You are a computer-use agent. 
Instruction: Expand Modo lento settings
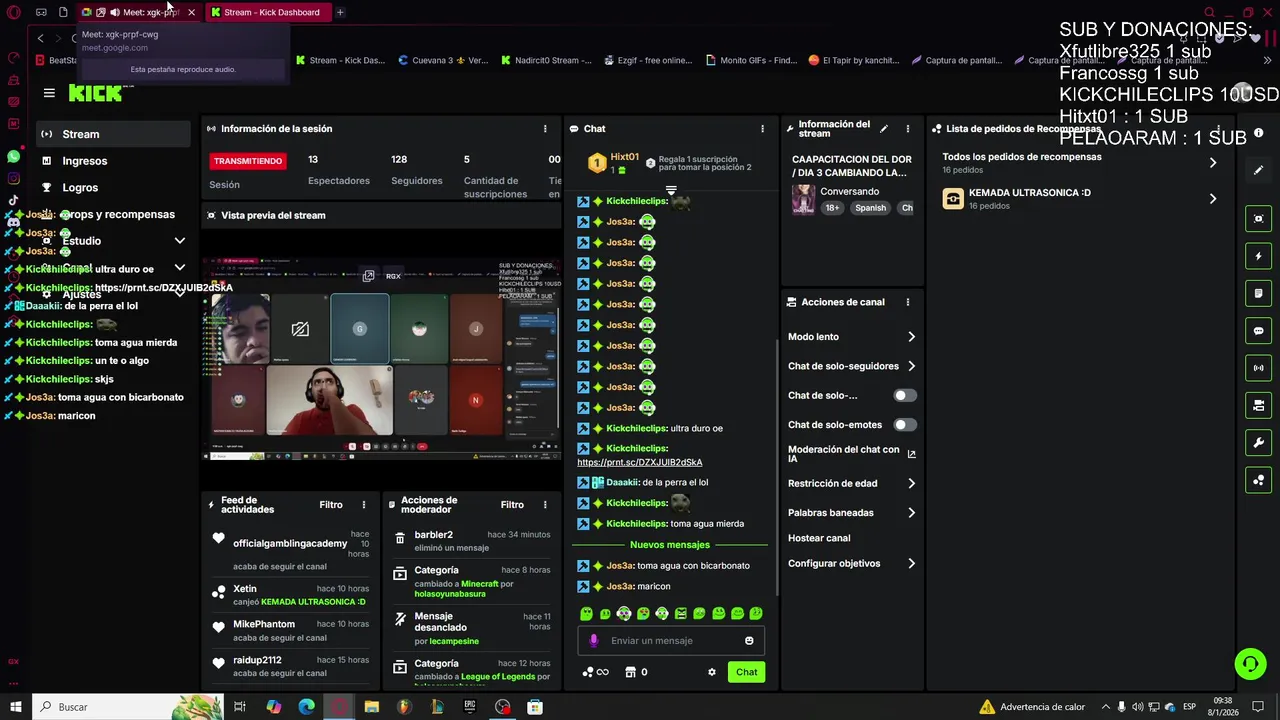click(852, 337)
